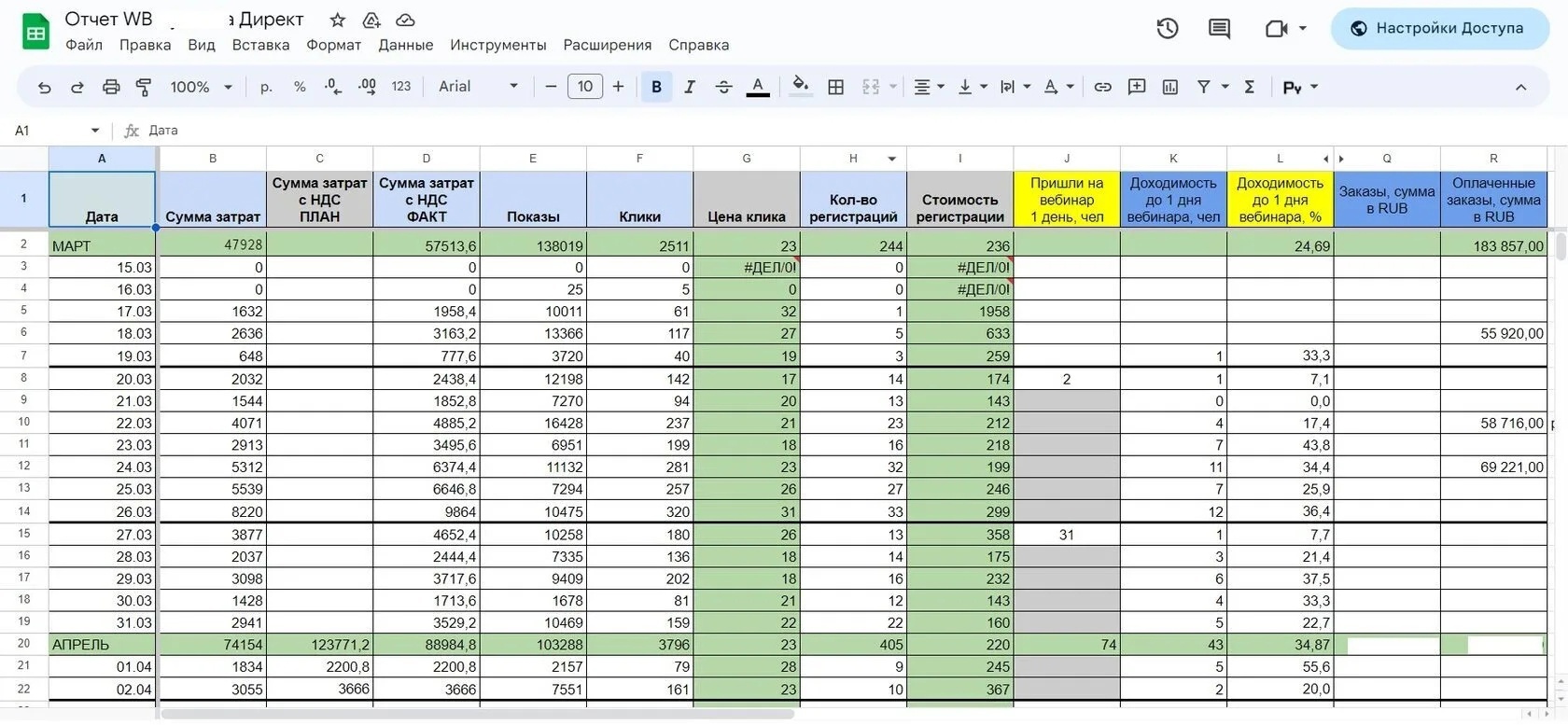This screenshot has height=725, width=1568.
Task: Open version history clock icon
Action: pyautogui.click(x=1168, y=28)
